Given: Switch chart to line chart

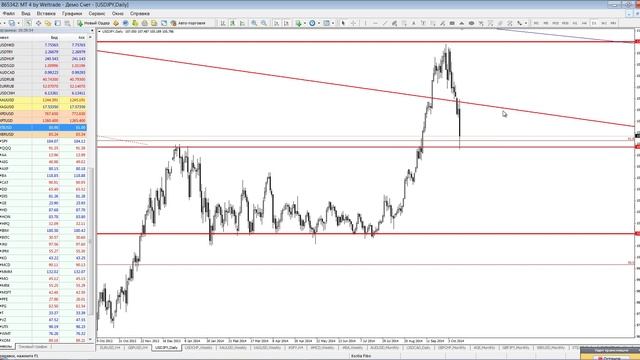Looking at the screenshot, I should [242, 23].
